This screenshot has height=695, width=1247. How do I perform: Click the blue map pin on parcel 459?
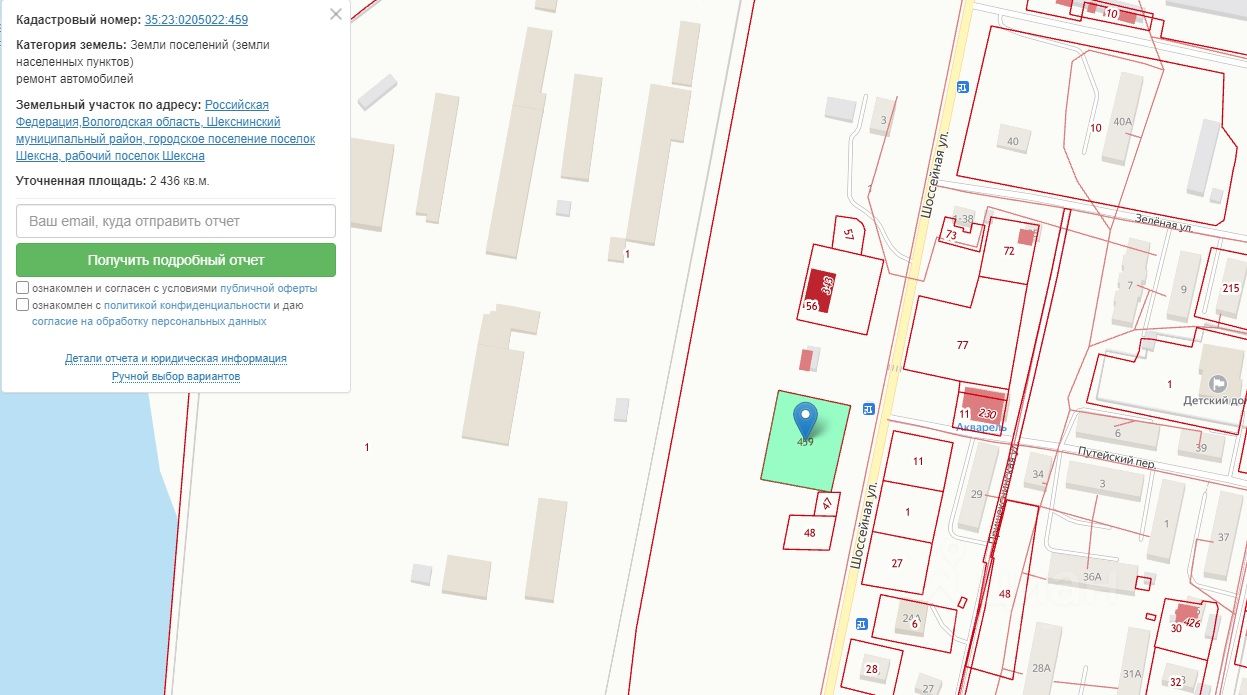[805, 420]
